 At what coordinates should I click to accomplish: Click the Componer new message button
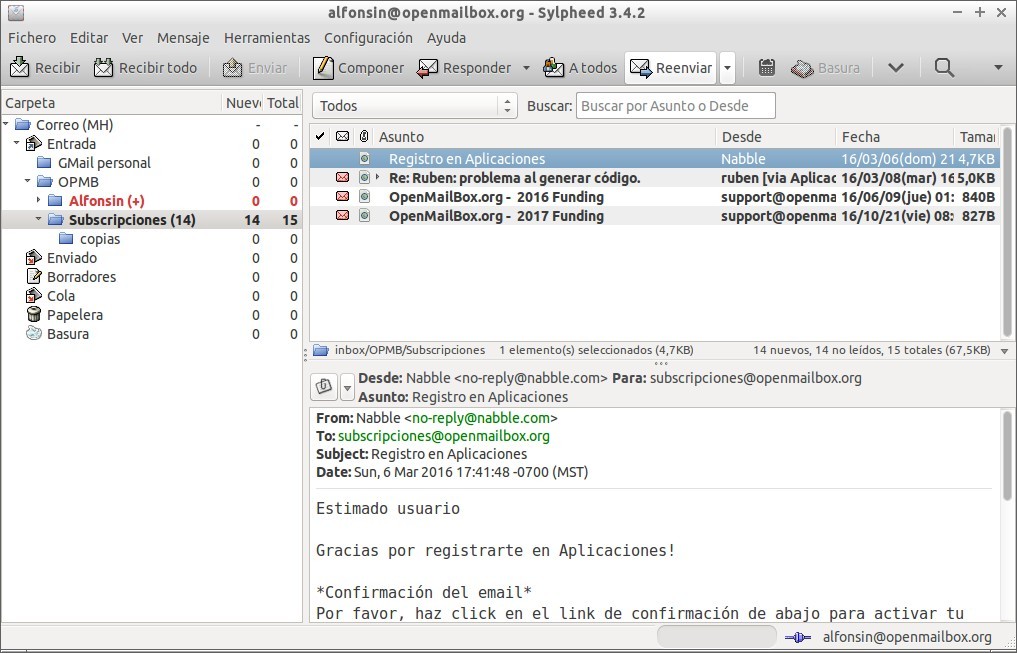tap(357, 68)
